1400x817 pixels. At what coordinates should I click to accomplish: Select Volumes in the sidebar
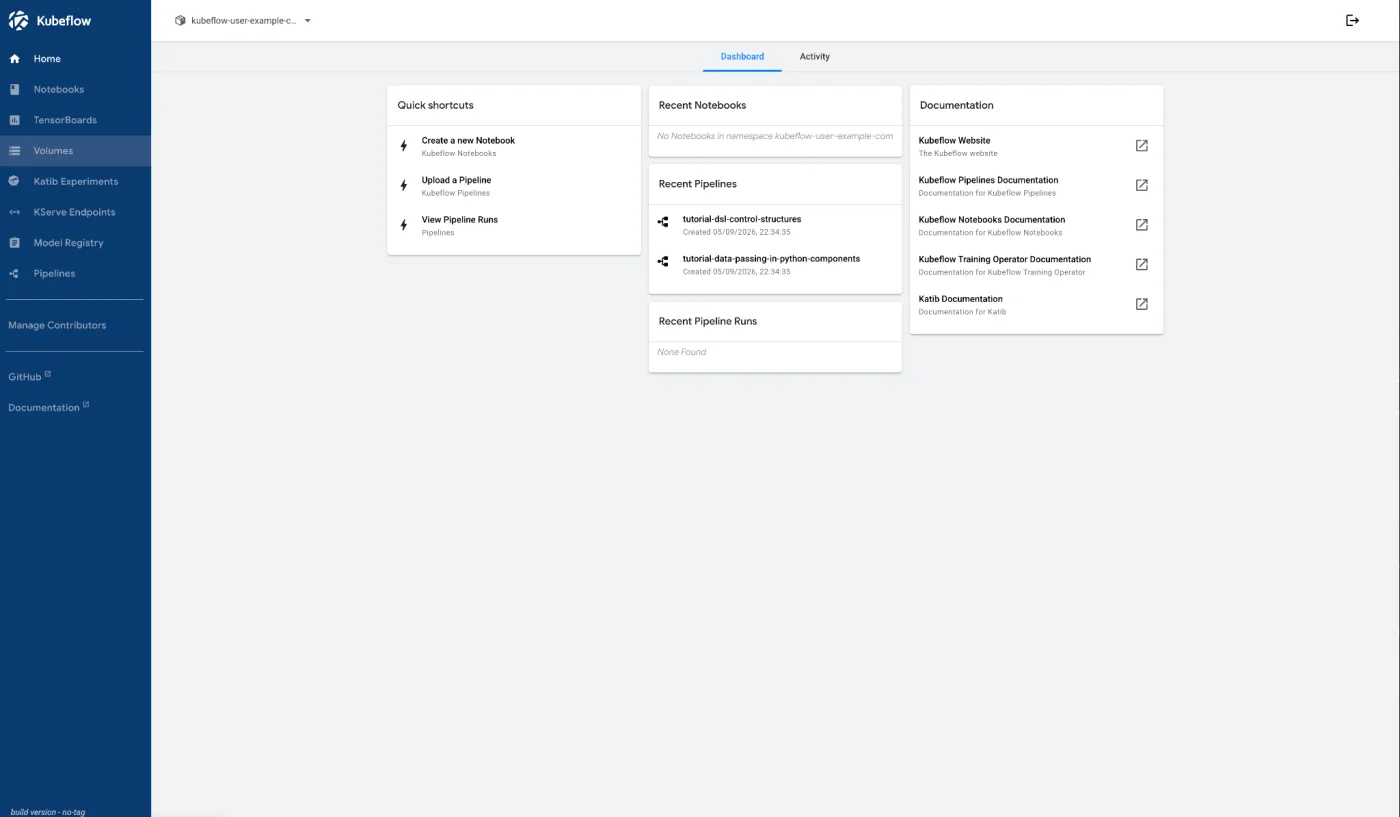[75, 151]
